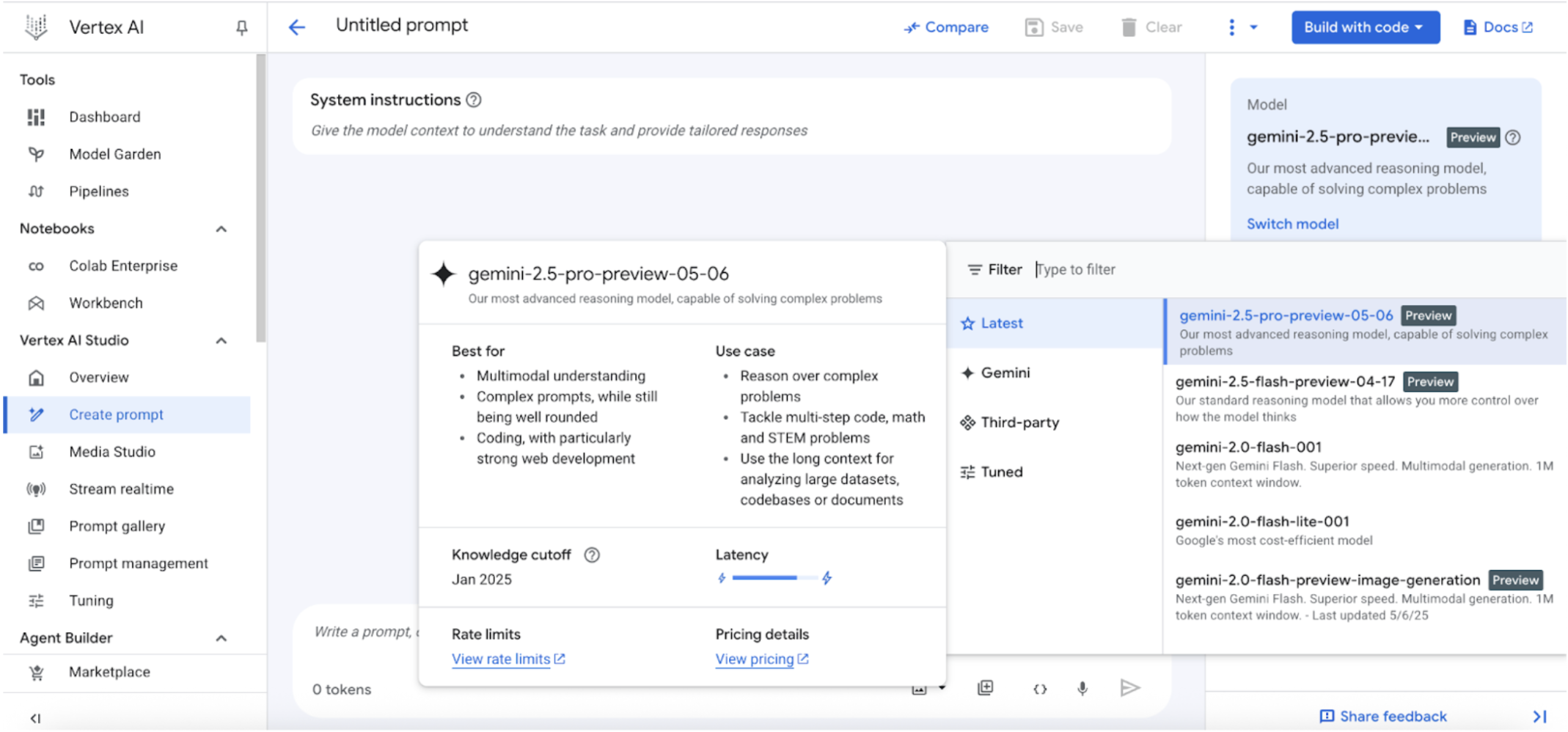Screen dimensions: 1568x732
Task: Open Media Studio
Action: (x=112, y=452)
